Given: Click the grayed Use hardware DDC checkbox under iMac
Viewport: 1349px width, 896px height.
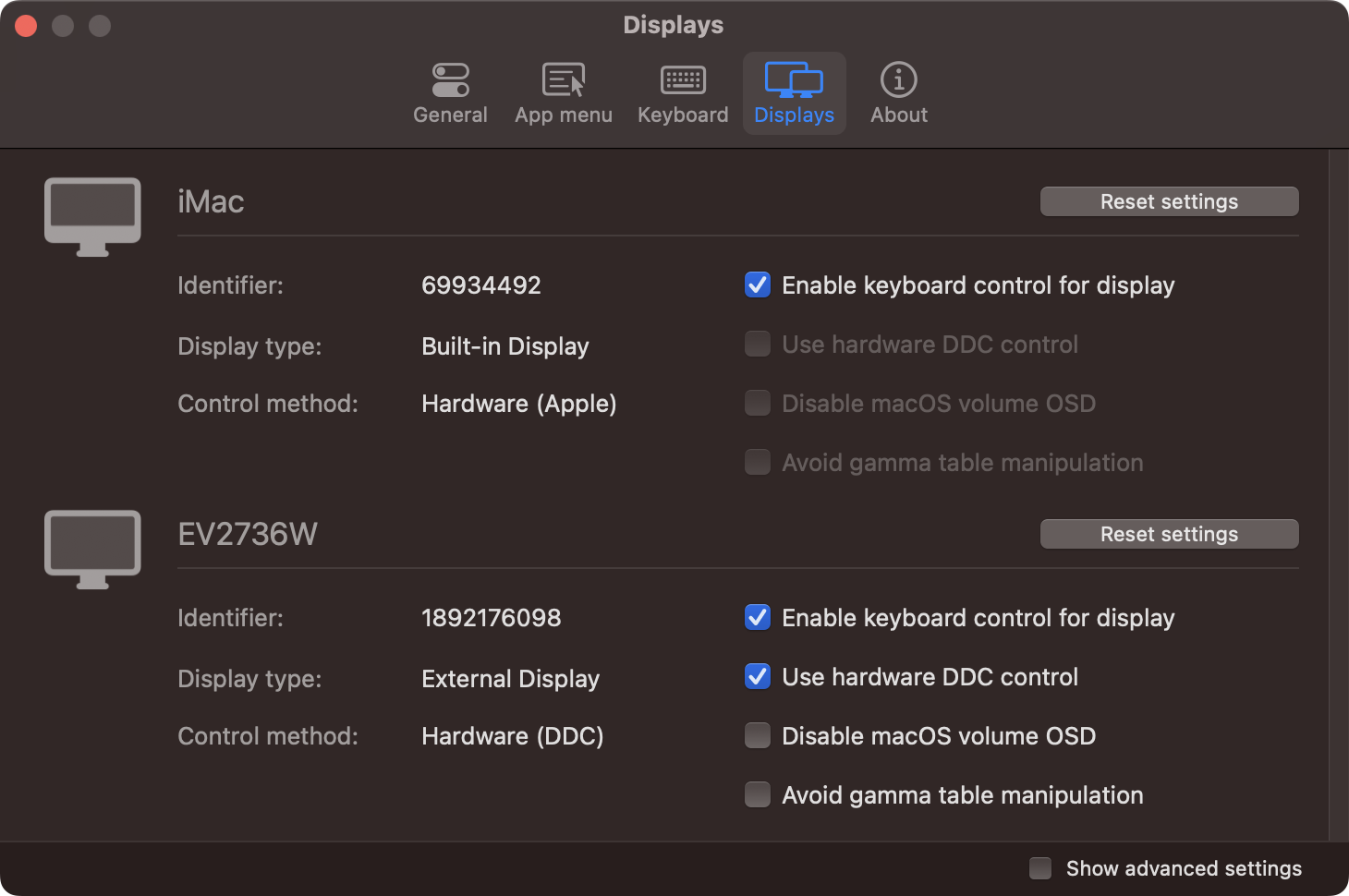Looking at the screenshot, I should coord(757,344).
